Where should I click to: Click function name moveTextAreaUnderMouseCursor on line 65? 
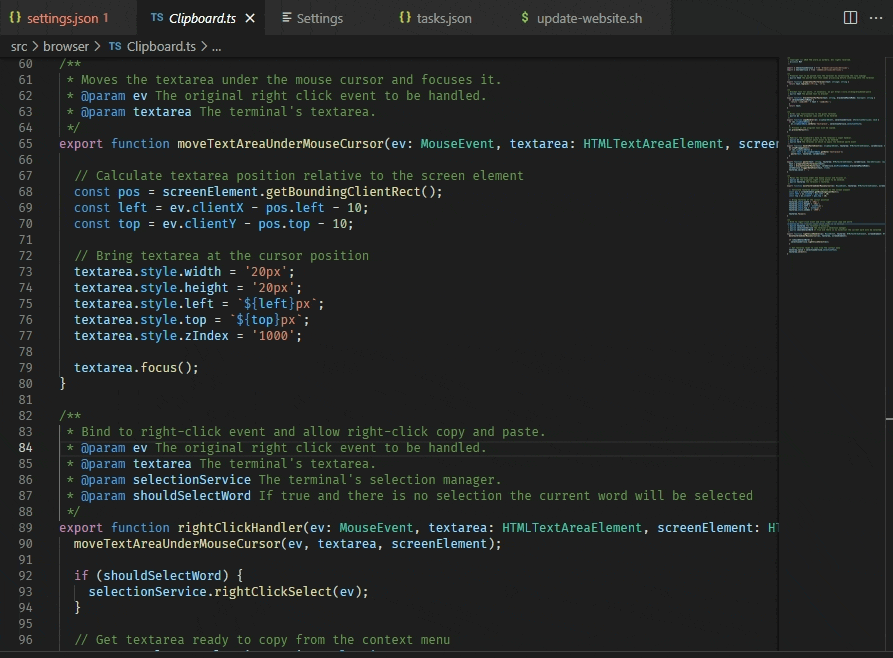280,144
